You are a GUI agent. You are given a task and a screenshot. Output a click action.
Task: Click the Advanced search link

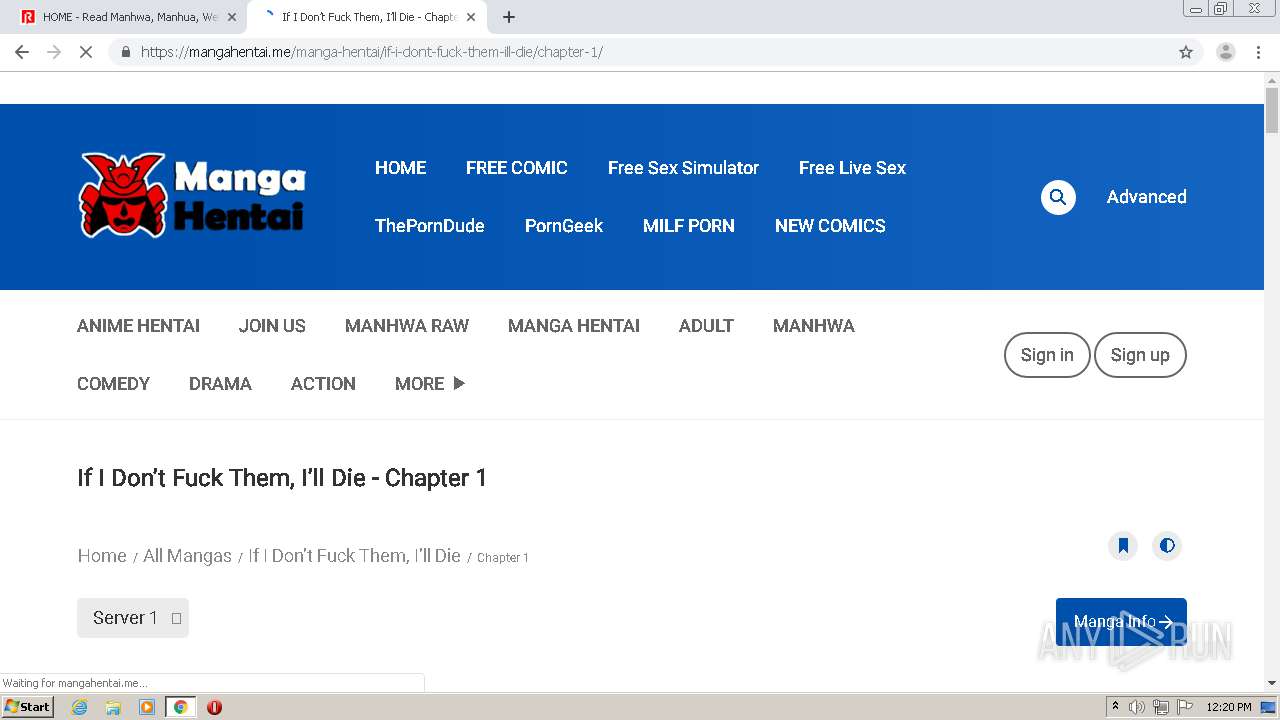pos(1146,197)
